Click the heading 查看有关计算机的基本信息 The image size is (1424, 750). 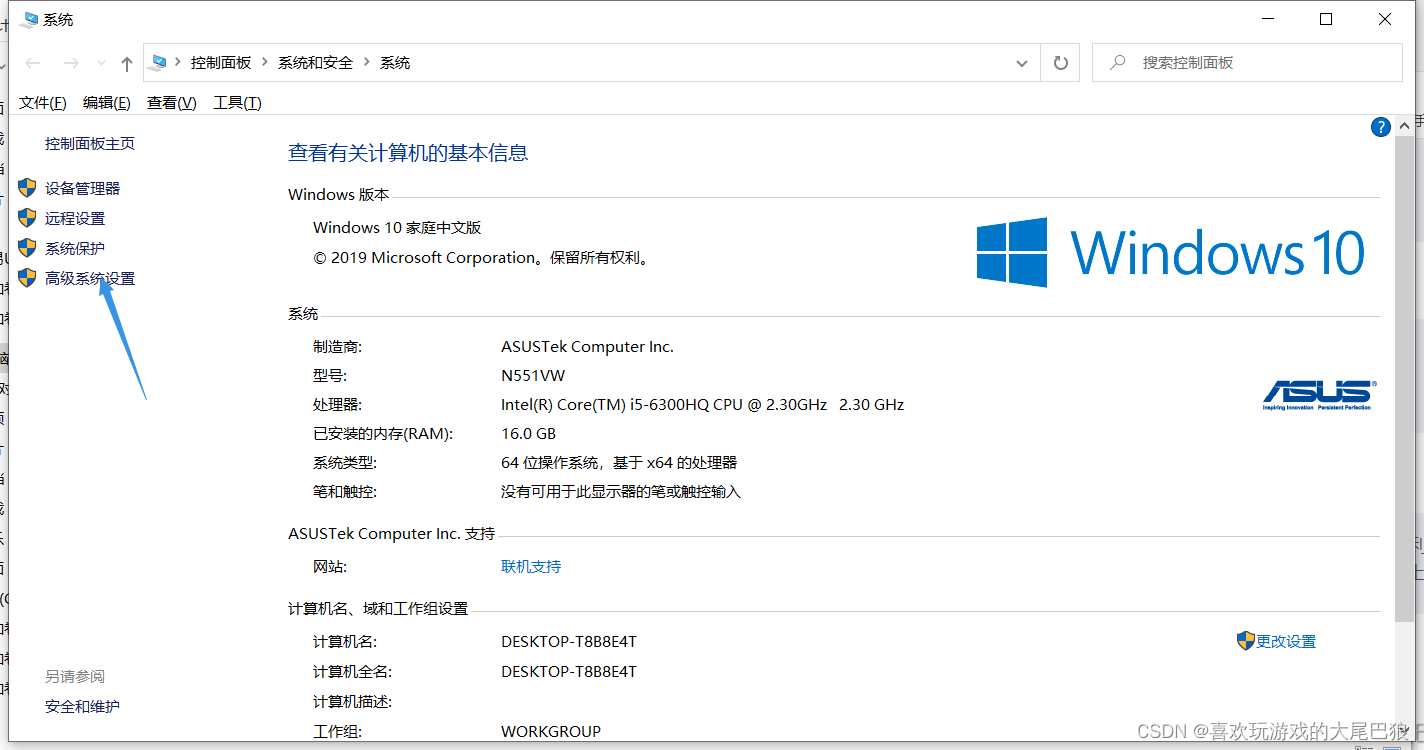[x=408, y=153]
